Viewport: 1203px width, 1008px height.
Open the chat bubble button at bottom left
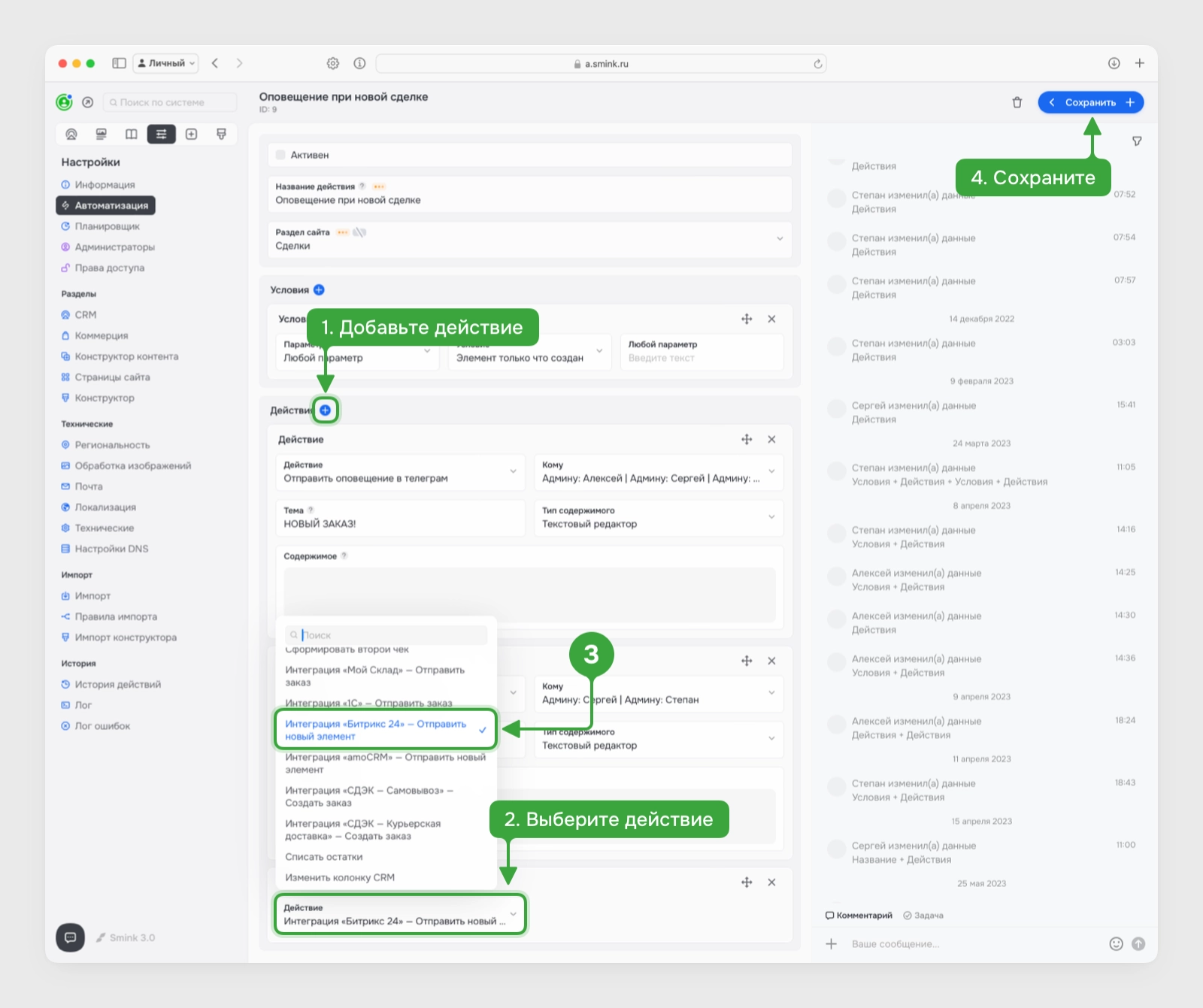click(70, 937)
